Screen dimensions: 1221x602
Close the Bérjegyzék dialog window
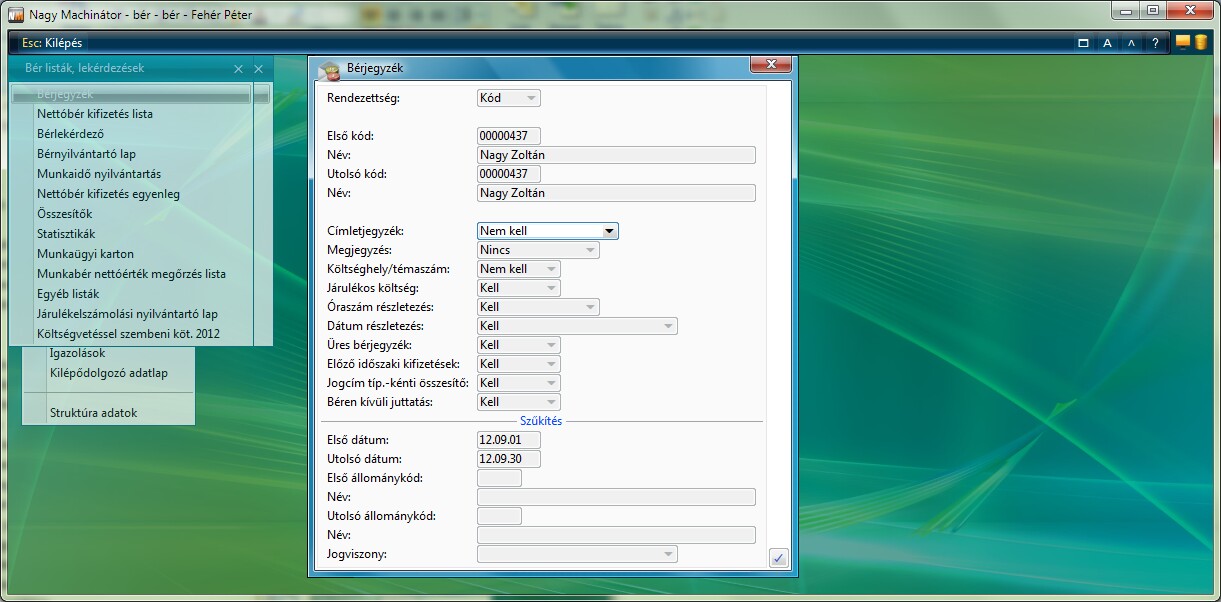[x=770, y=66]
